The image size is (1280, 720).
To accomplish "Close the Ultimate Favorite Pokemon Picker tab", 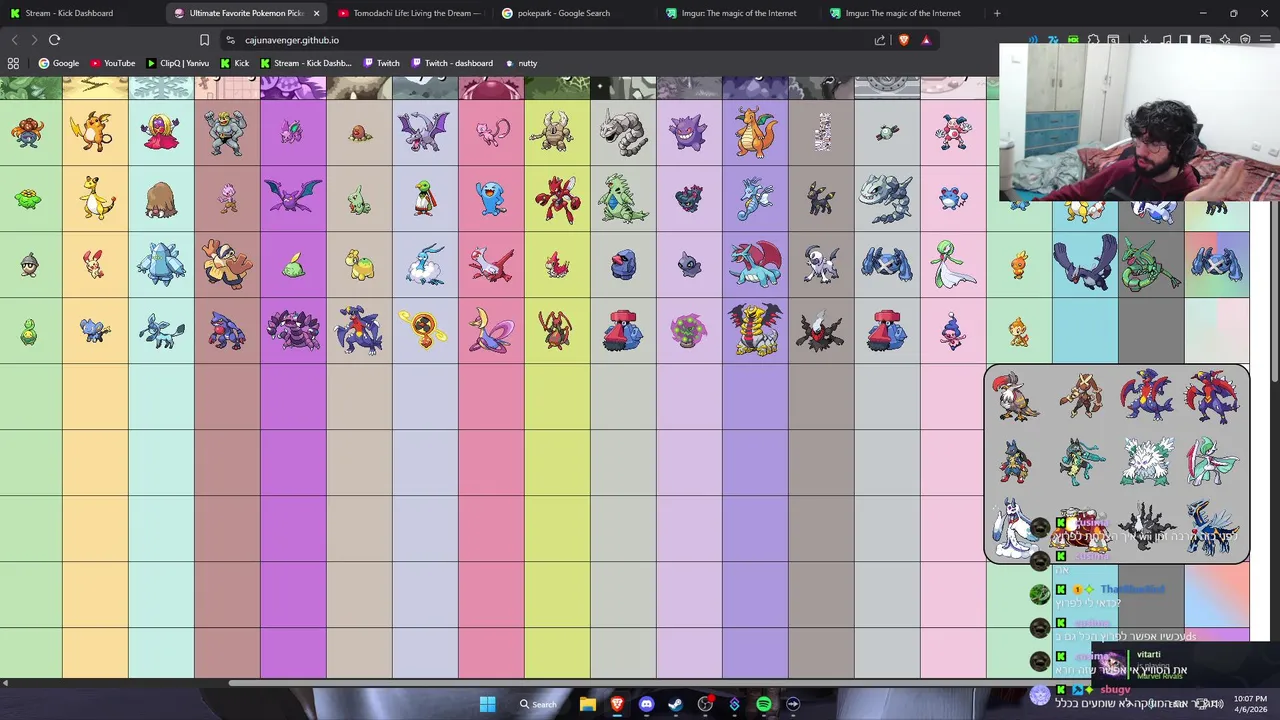I will click(x=317, y=13).
